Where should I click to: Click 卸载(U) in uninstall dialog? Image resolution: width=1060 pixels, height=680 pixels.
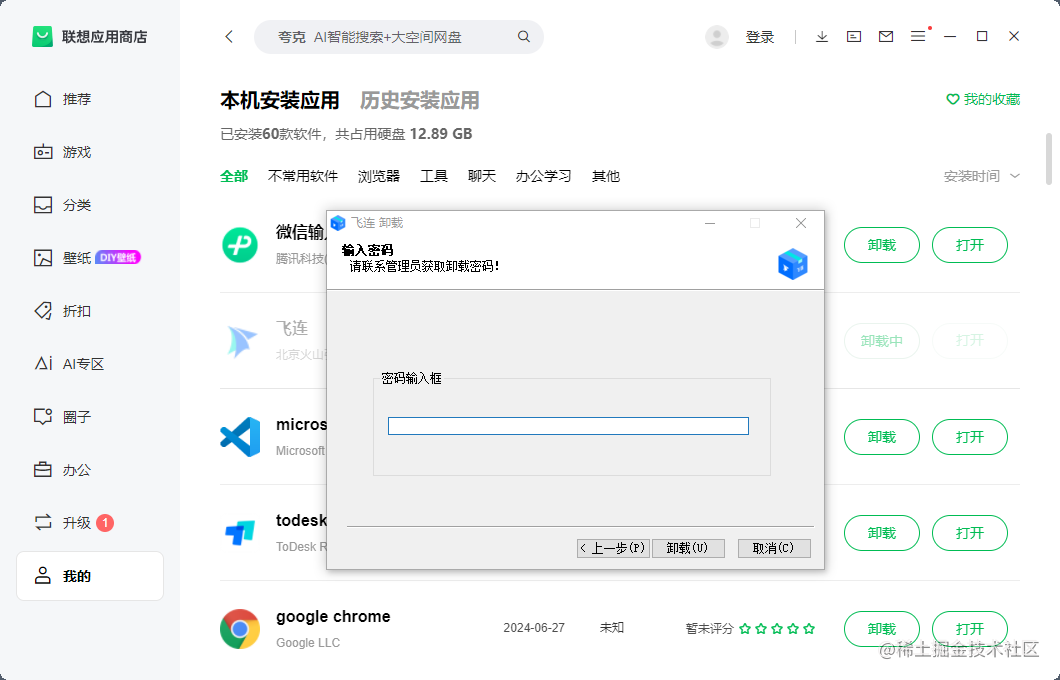tap(688, 548)
